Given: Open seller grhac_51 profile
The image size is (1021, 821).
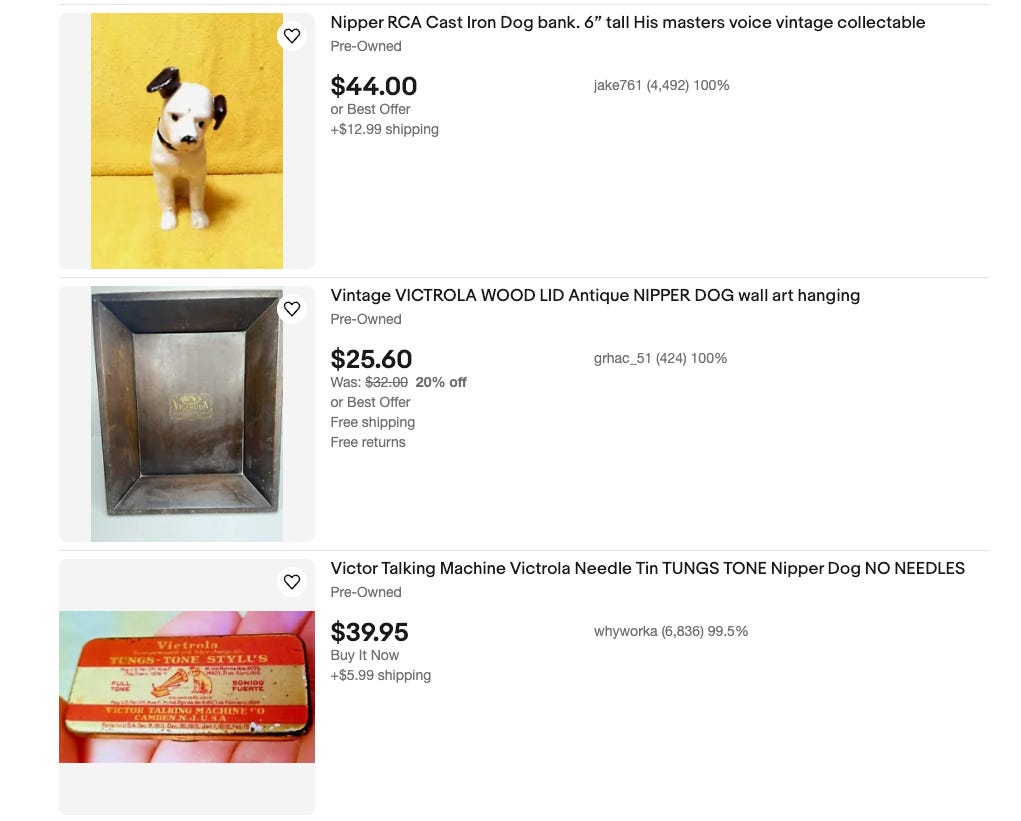Looking at the screenshot, I should click(x=660, y=358).
